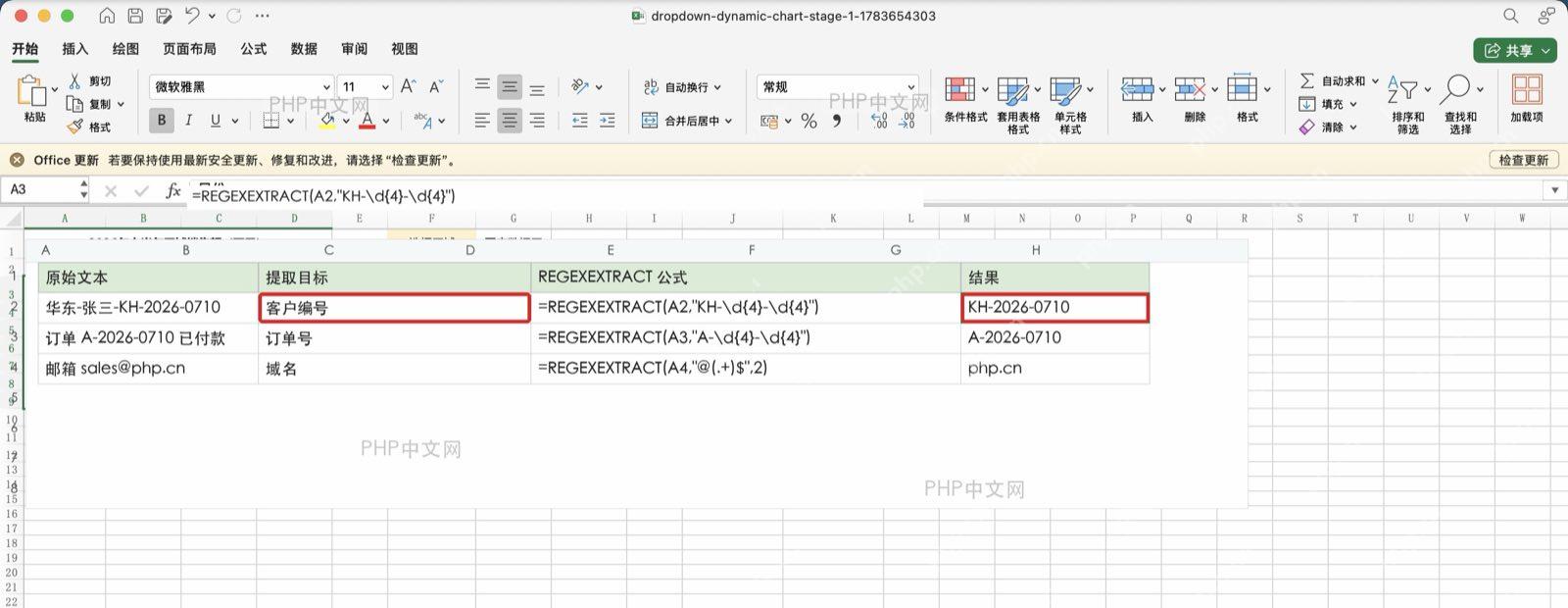This screenshot has width=1568, height=608.
Task: Apply the yellow fill color bucket
Action: [x=327, y=120]
